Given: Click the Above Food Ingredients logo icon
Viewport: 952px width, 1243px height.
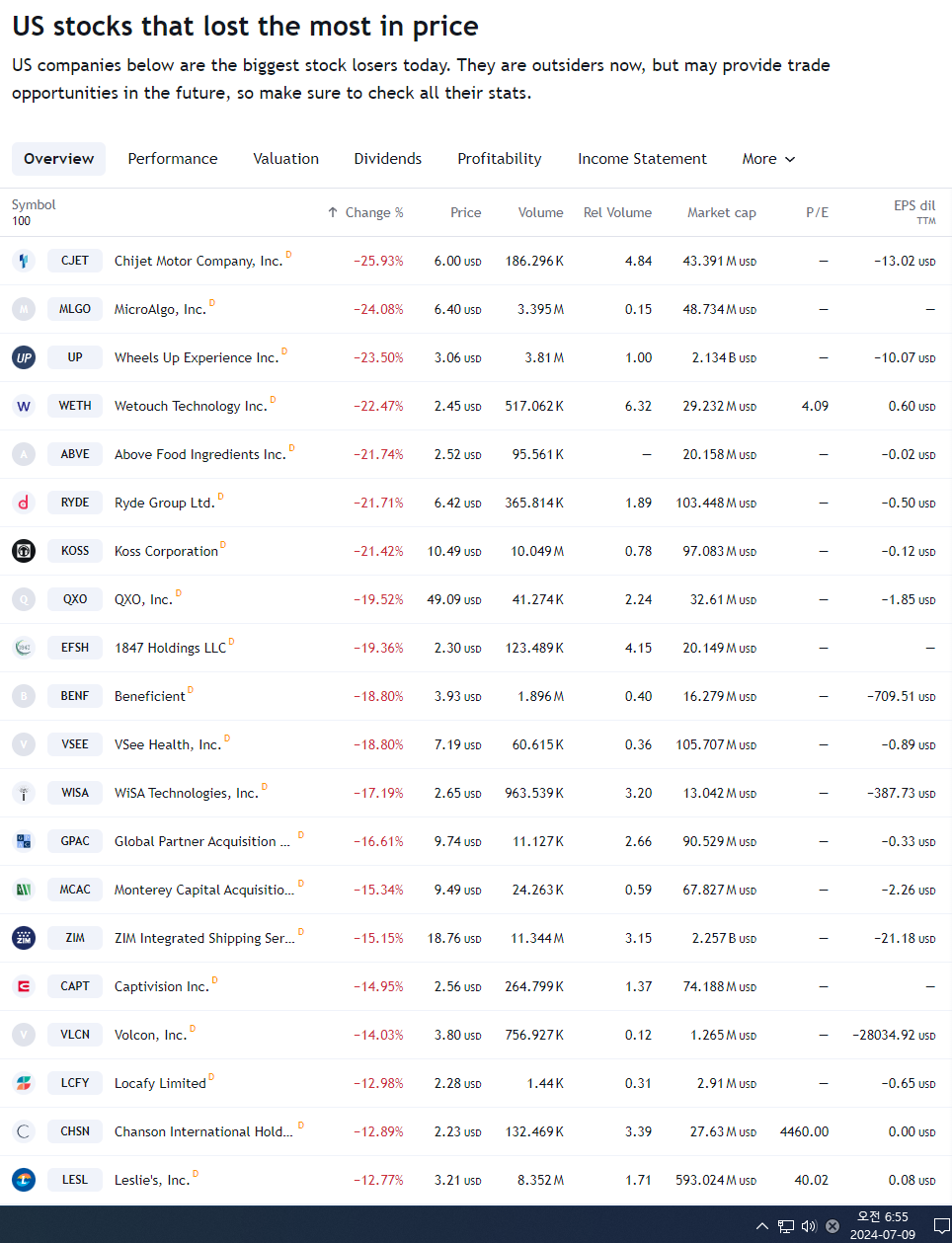Looking at the screenshot, I should pos(24,454).
